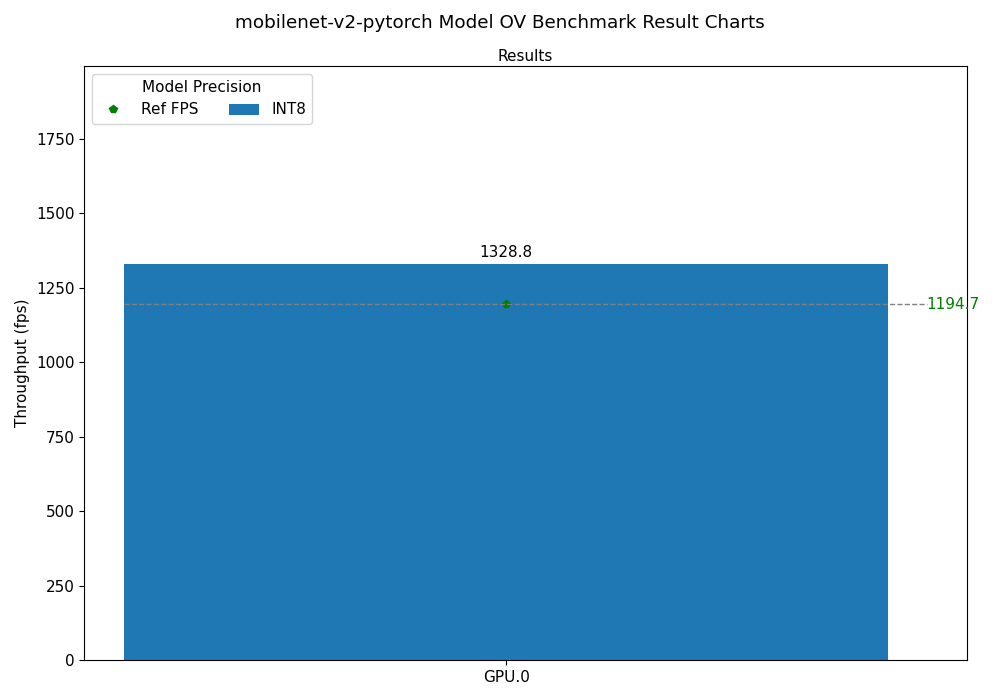Click the green reference point on the bar
The height and width of the screenshot is (700, 1000).
[x=506, y=304]
